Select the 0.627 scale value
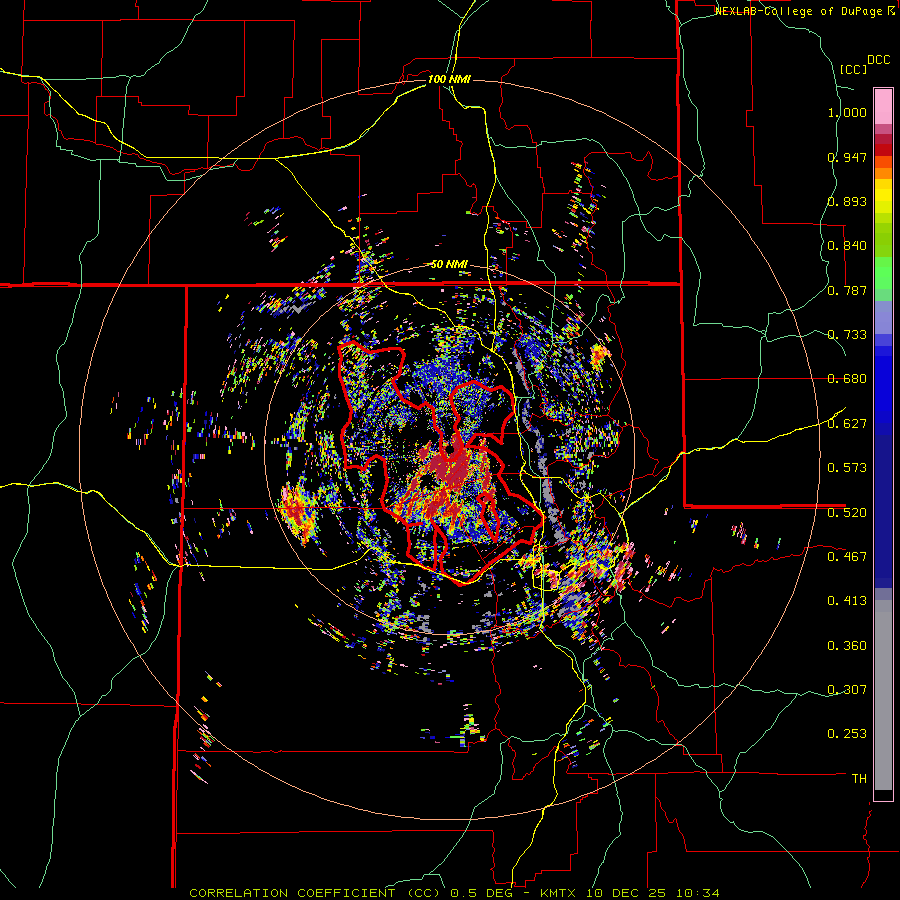Image resolution: width=900 pixels, height=900 pixels. [x=847, y=424]
